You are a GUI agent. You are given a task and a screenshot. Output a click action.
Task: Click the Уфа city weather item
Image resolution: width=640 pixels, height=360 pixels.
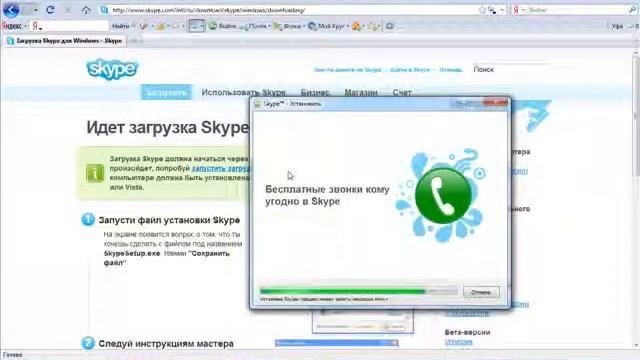(x=617, y=26)
